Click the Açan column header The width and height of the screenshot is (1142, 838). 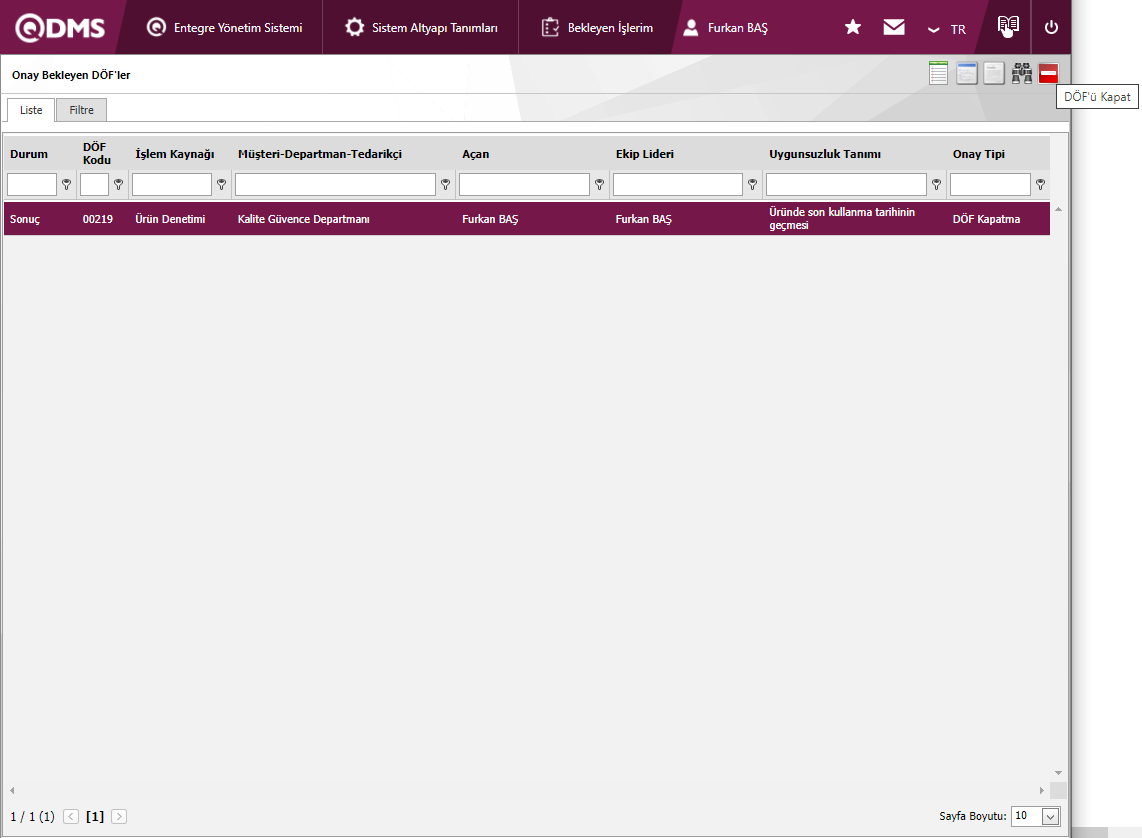[x=476, y=154]
